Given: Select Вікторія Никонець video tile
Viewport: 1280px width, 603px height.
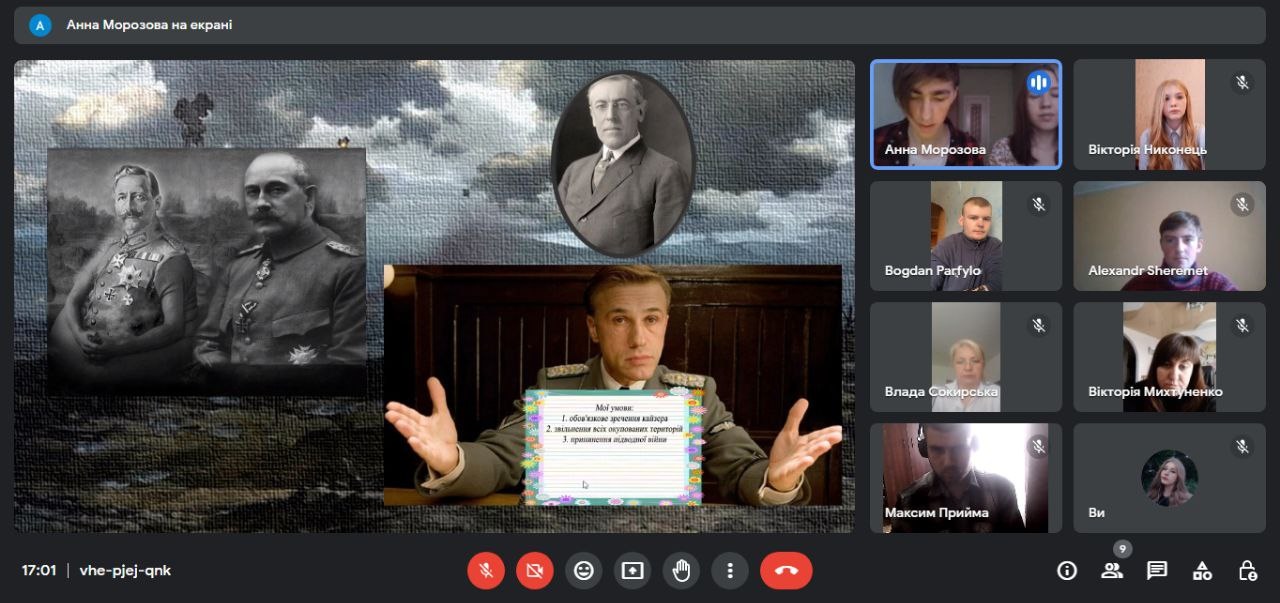Looking at the screenshot, I should pyautogui.click(x=1170, y=114).
